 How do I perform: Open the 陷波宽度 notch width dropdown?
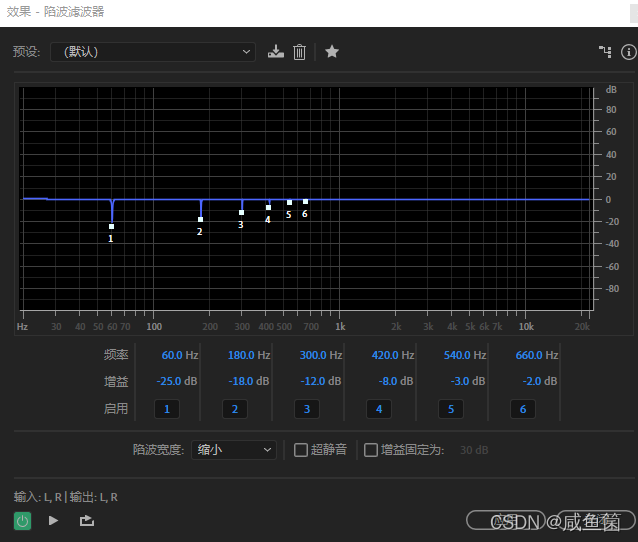pyautogui.click(x=234, y=450)
